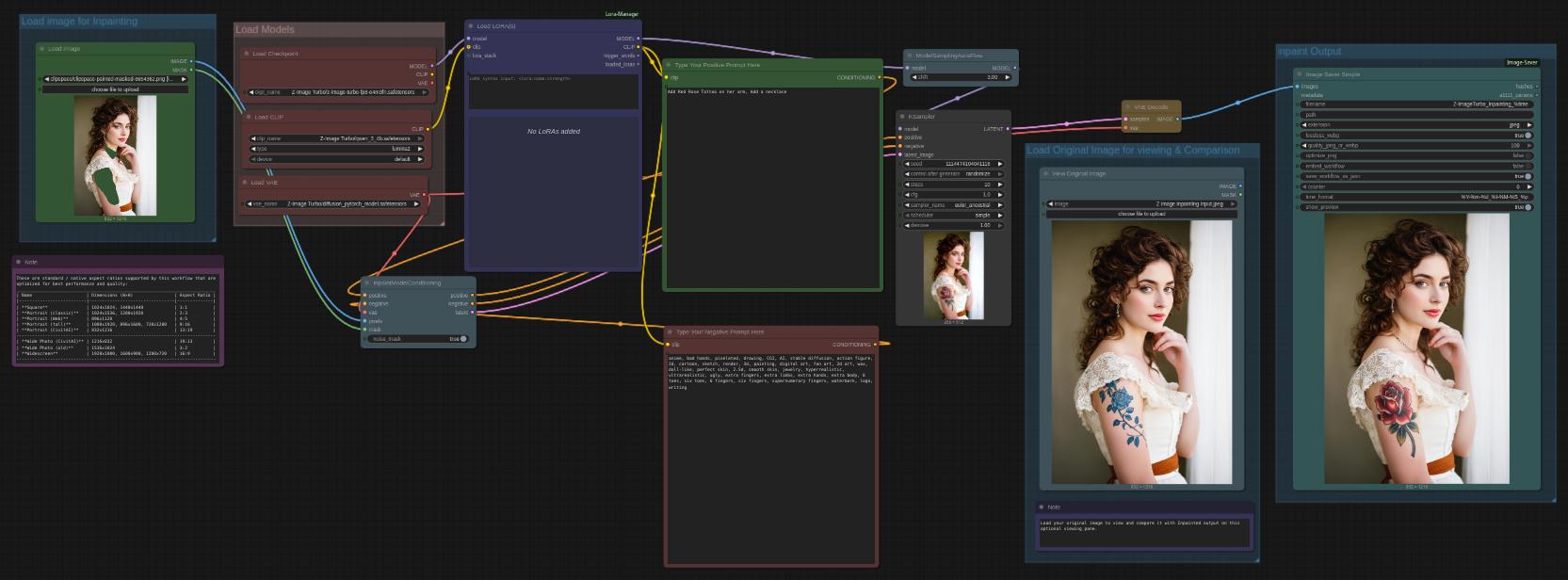1568x580 pixels.
Task: Open the sampler_name dropdown in KSampler
Action: [954, 205]
